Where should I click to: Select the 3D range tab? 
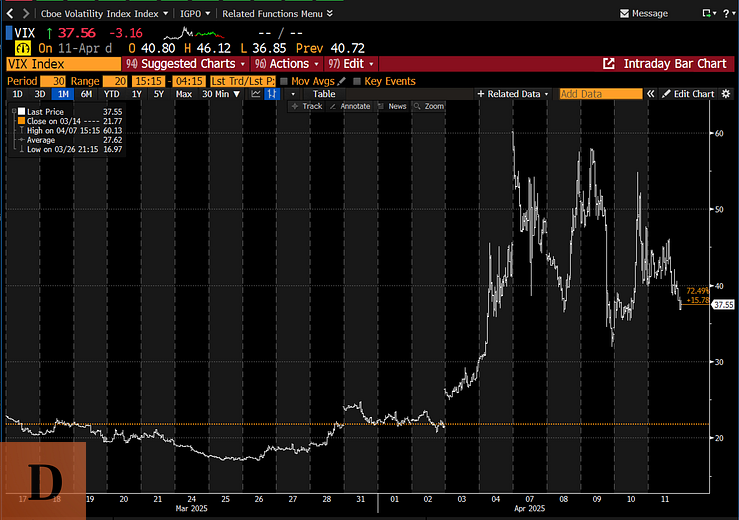[x=40, y=94]
